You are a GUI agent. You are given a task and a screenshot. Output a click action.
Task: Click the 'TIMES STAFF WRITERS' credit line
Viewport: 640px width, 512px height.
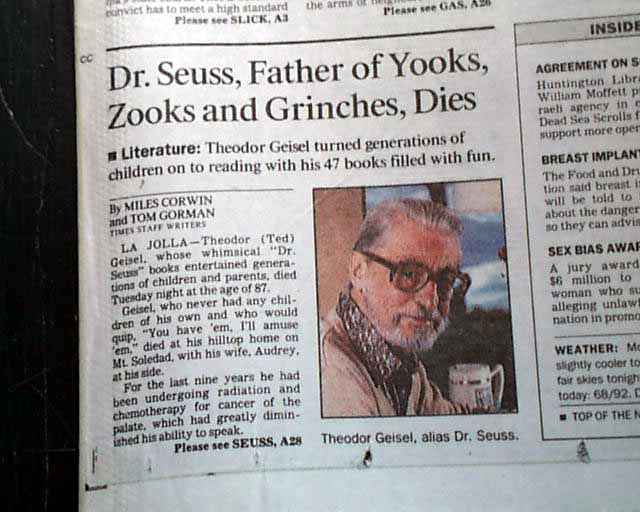coord(158,228)
